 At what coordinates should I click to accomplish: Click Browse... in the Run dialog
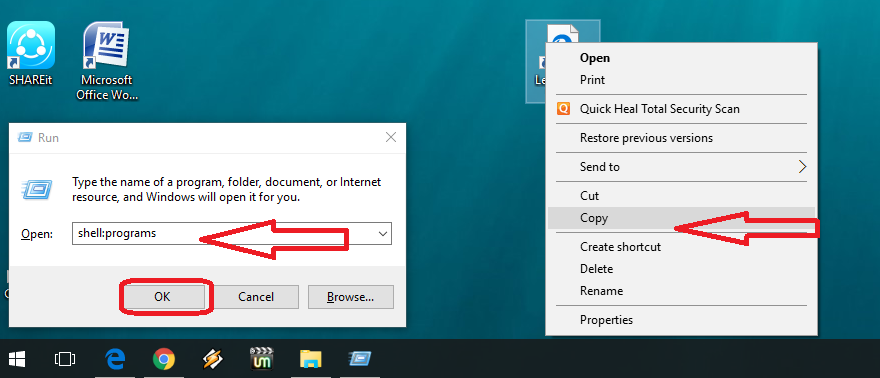(x=351, y=297)
